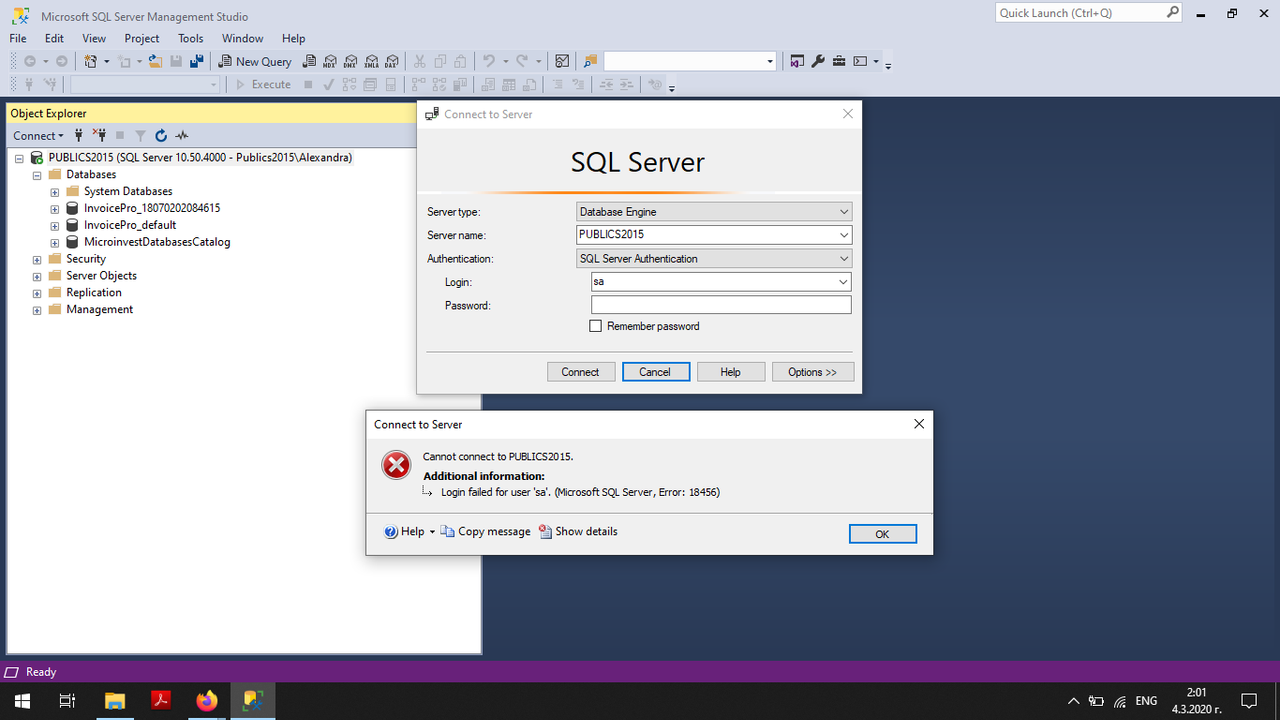Expand the Server Objects folder node
This screenshot has height=720, width=1280.
(37, 277)
